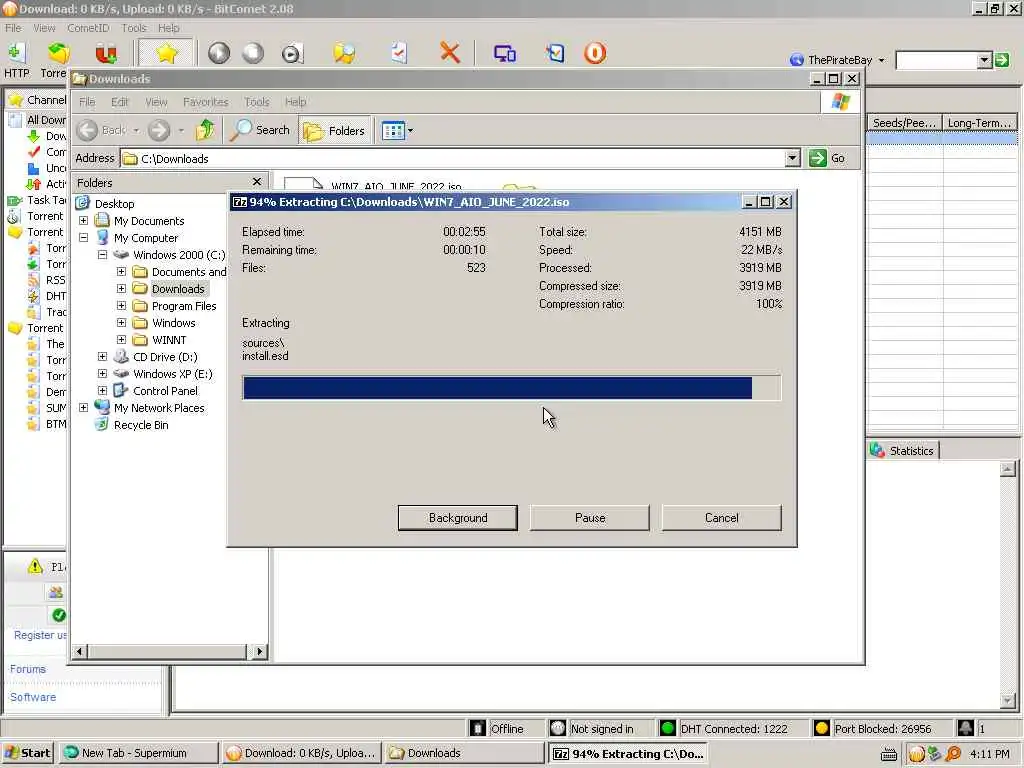Open the Tools menu in Downloads window

point(257,102)
